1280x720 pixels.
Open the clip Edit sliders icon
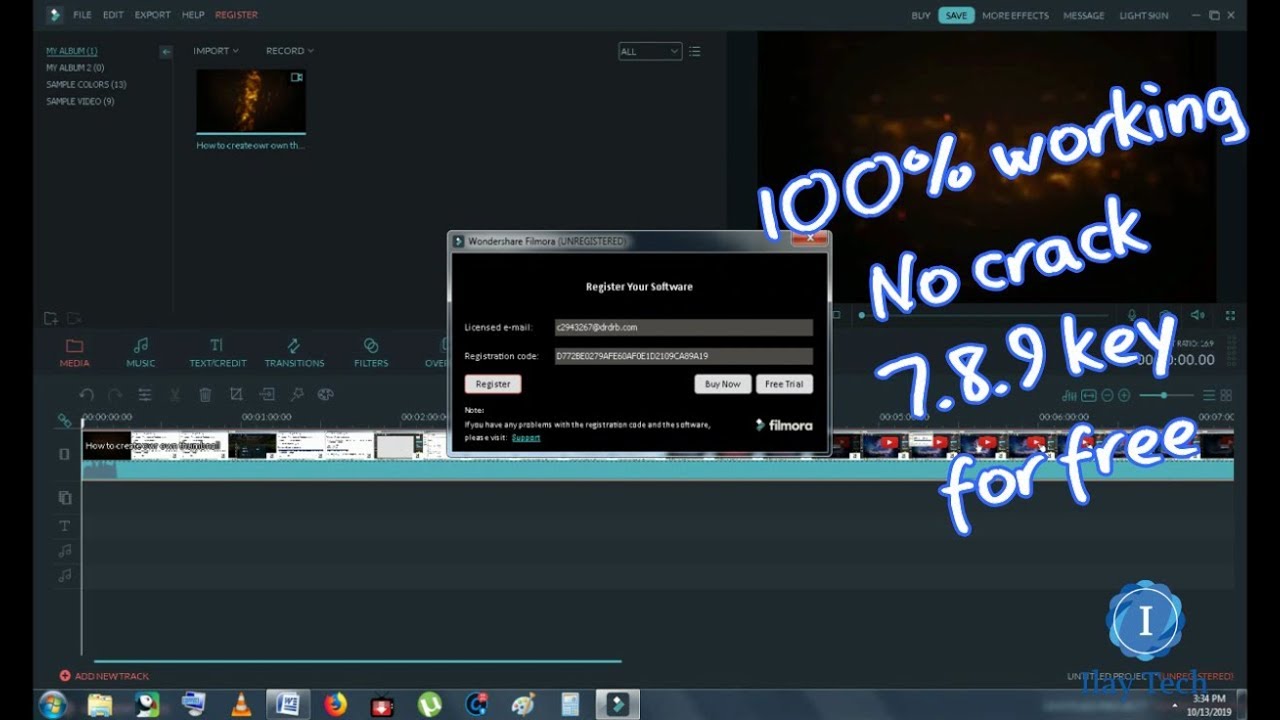click(x=145, y=395)
